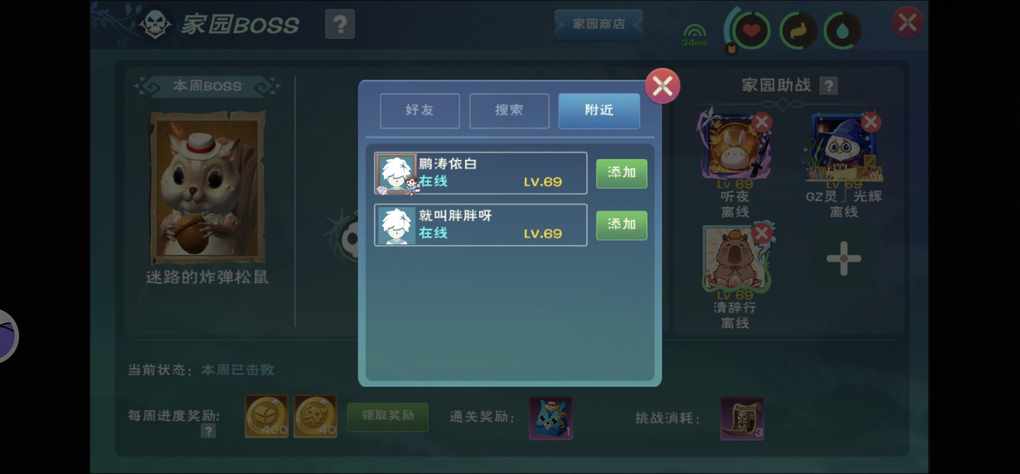Remove GZ灵 光辉 helper with red X

pyautogui.click(x=870, y=122)
